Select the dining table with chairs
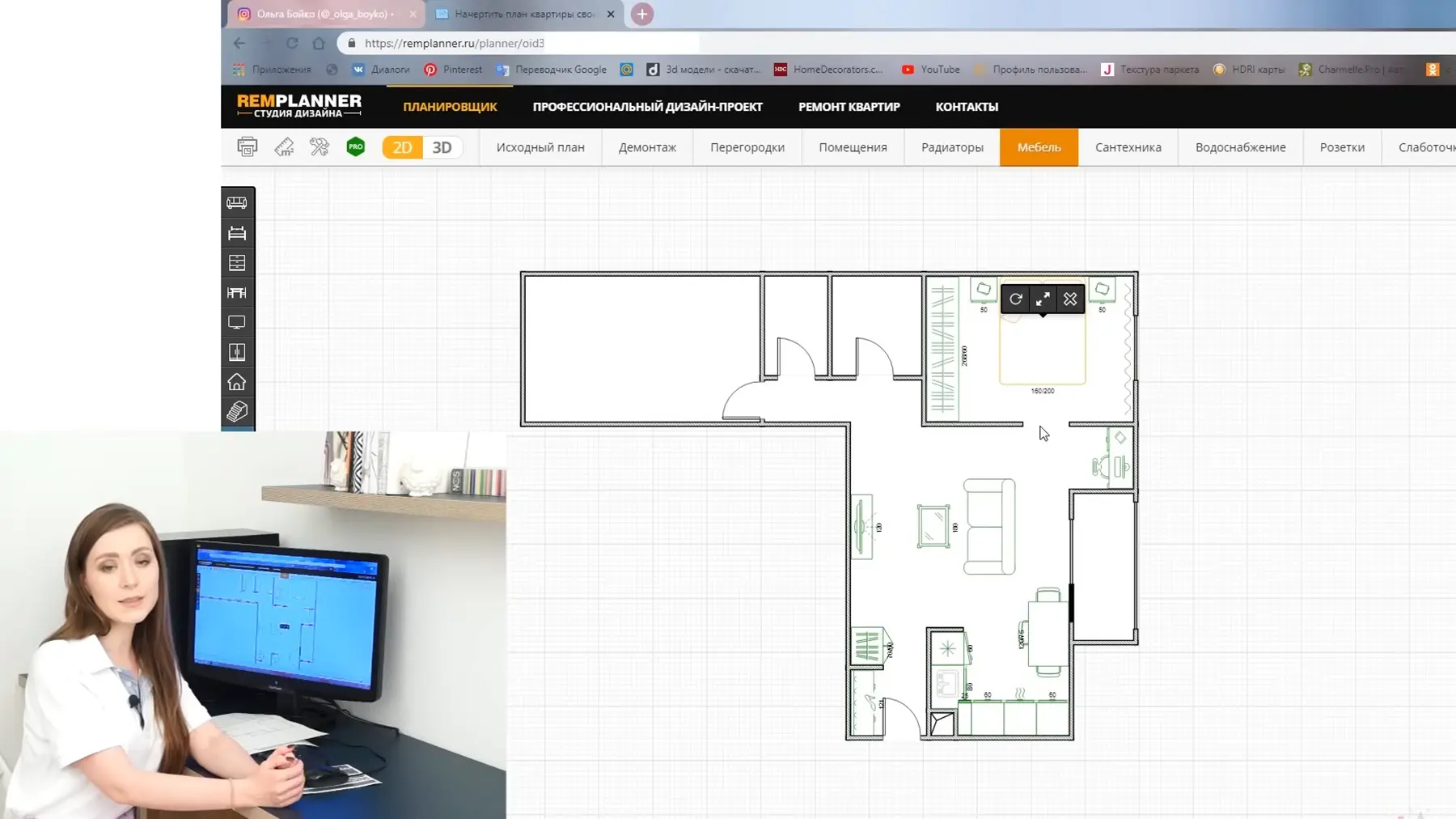1456x819 pixels. [1048, 632]
